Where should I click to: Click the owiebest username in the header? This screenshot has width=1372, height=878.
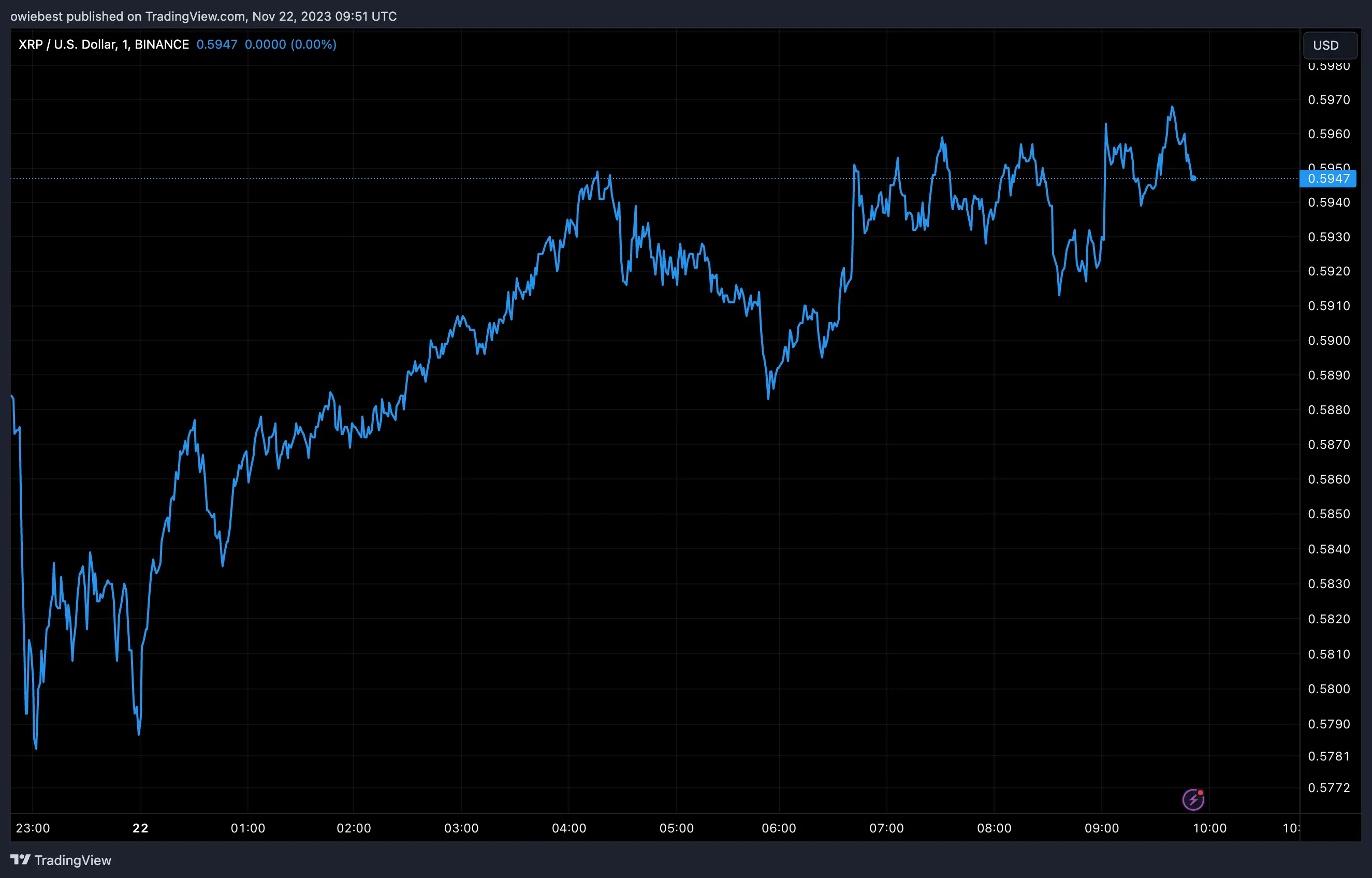tap(35, 17)
